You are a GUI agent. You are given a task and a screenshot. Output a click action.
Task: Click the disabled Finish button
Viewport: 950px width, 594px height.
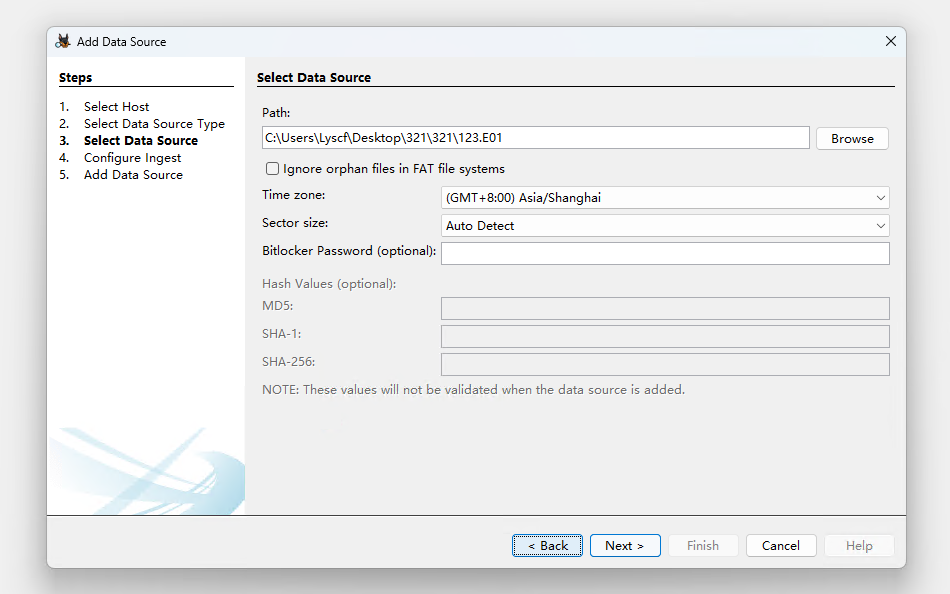[703, 546]
